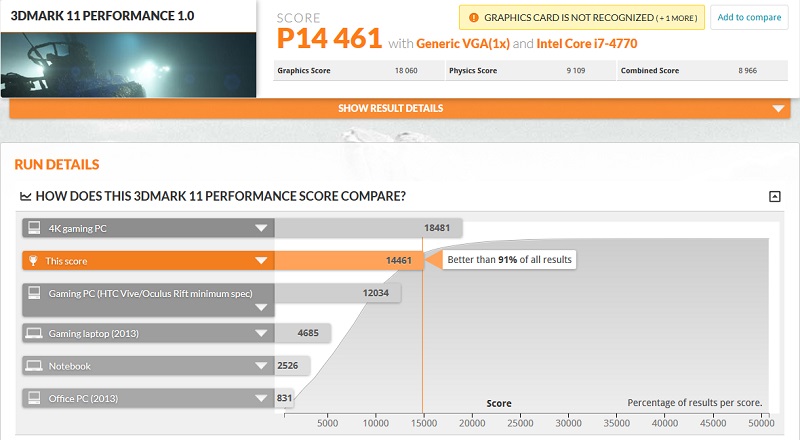Click the Add to compare button
Screen dimensions: 800x440
pyautogui.click(x=750, y=17)
